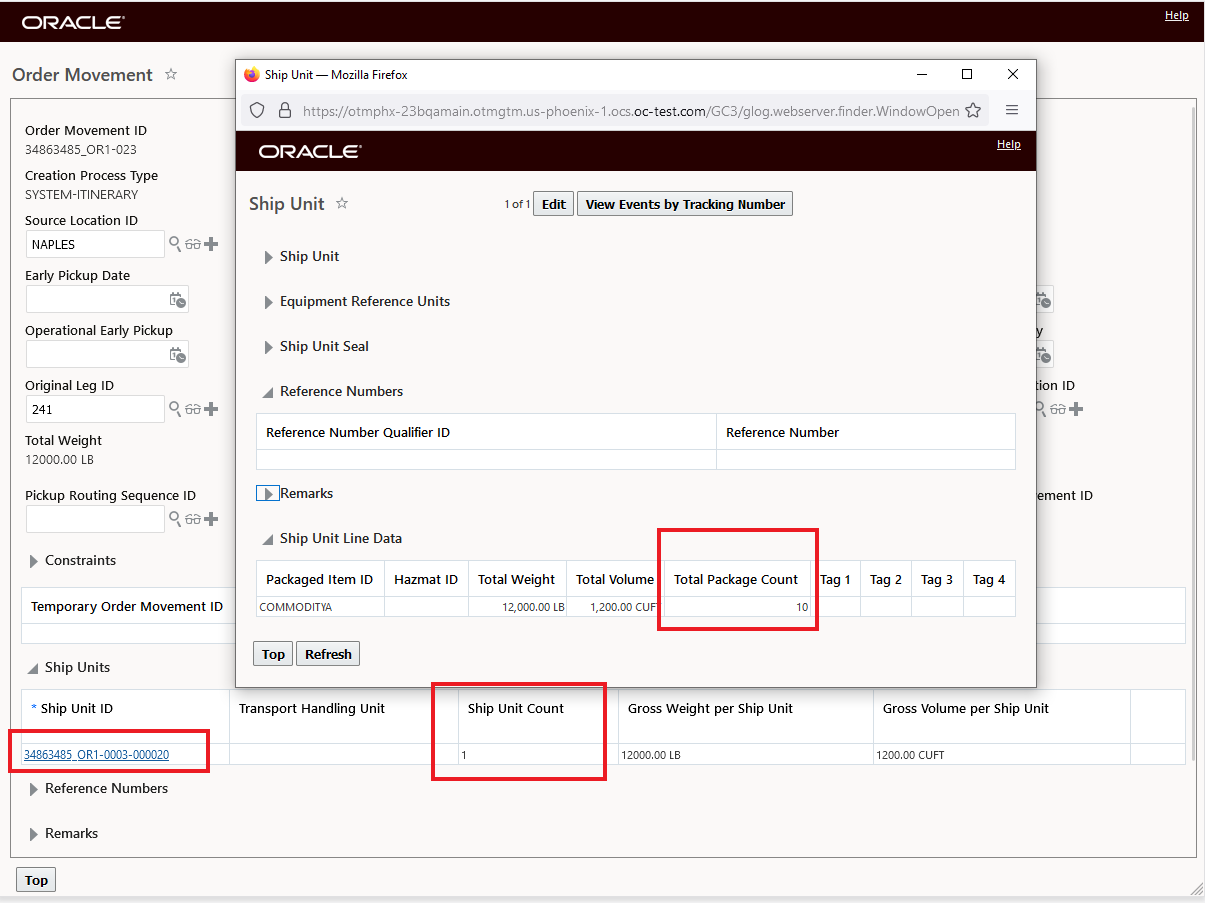
Task: Bookmark this page with the address bar star
Action: pos(973,111)
